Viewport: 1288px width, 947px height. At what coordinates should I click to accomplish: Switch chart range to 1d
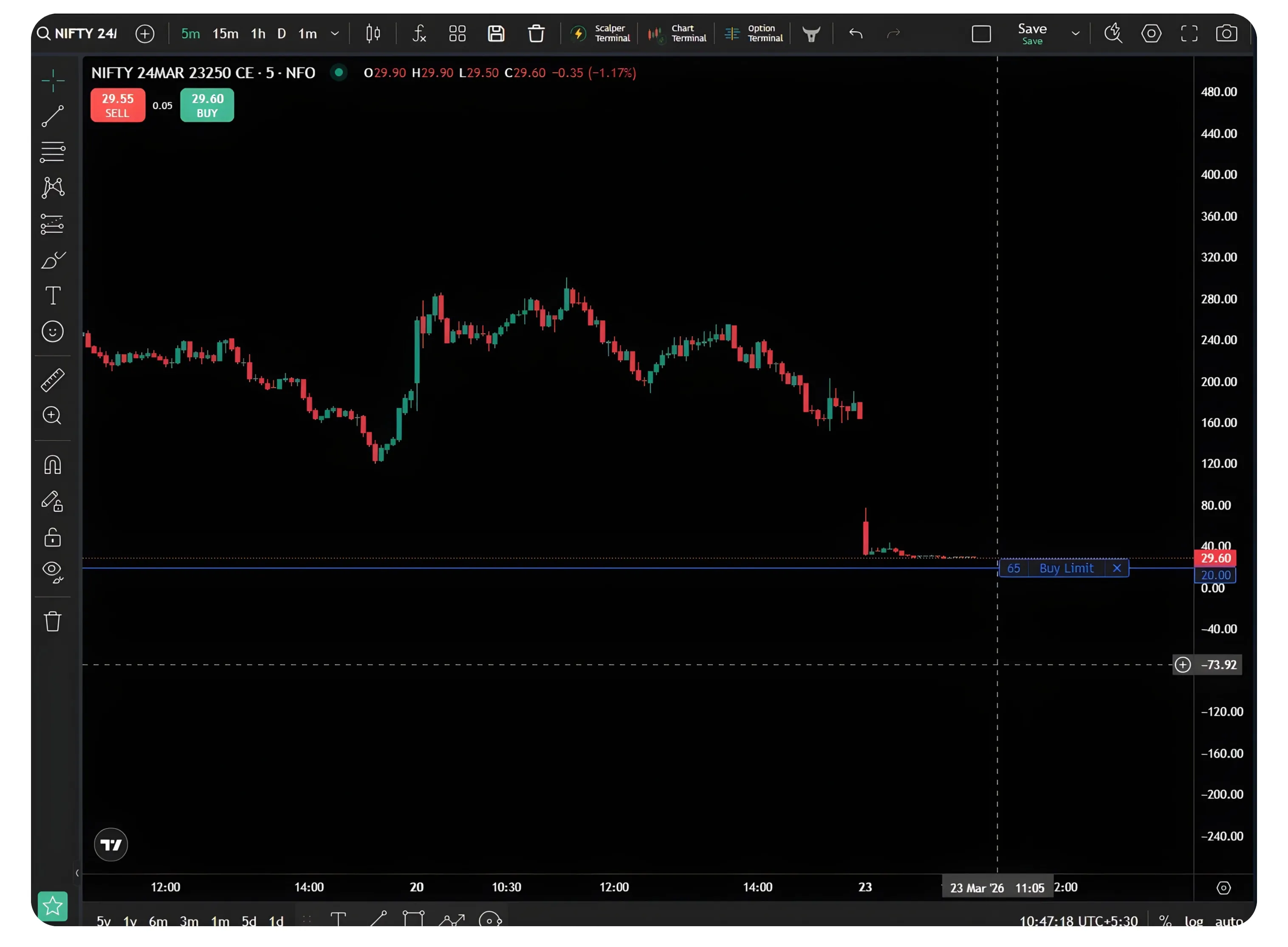(x=277, y=921)
